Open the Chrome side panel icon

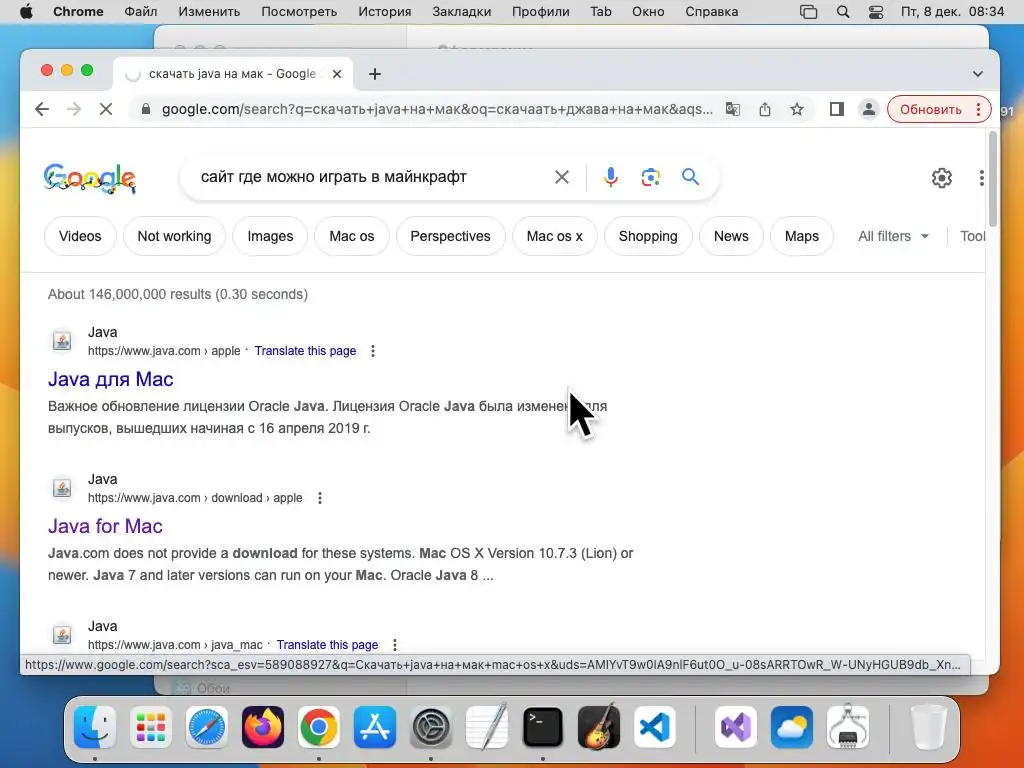pos(837,109)
